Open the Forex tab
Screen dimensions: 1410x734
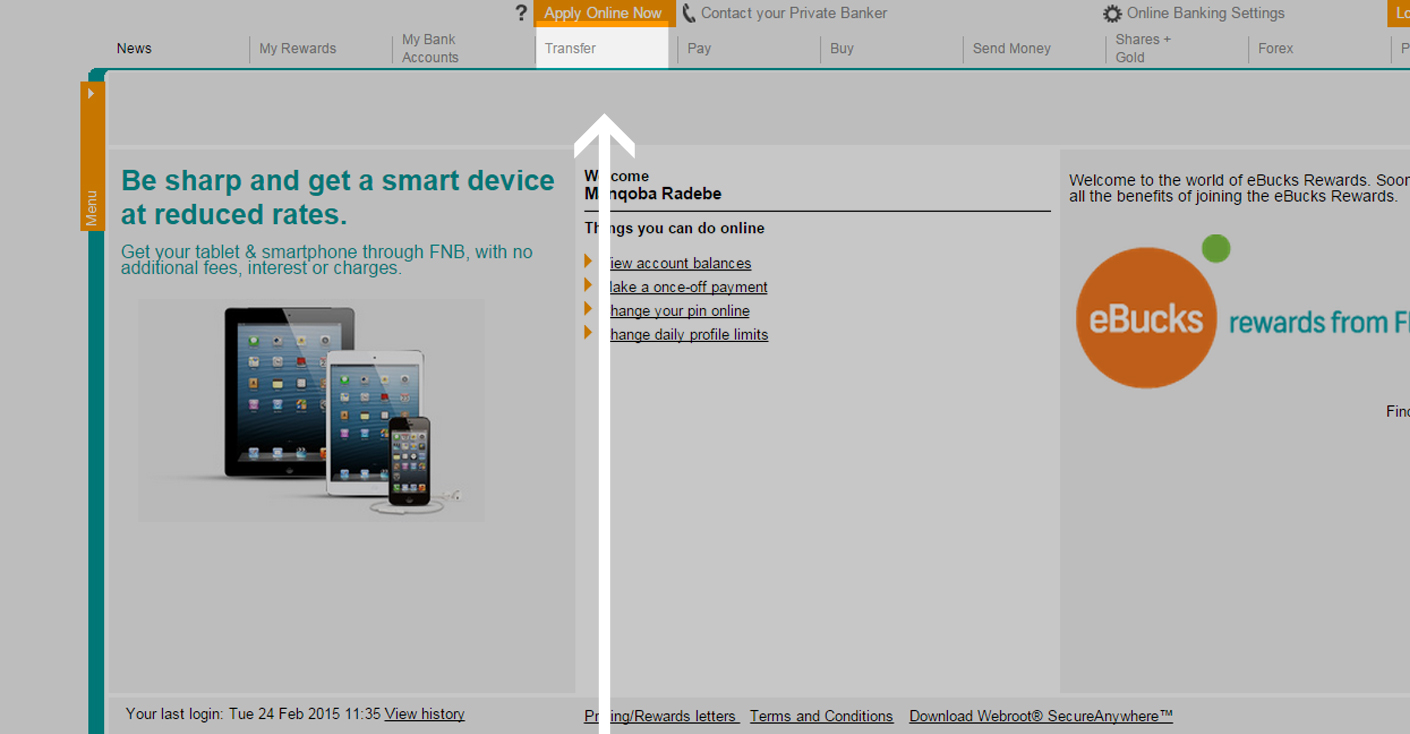tap(1276, 48)
